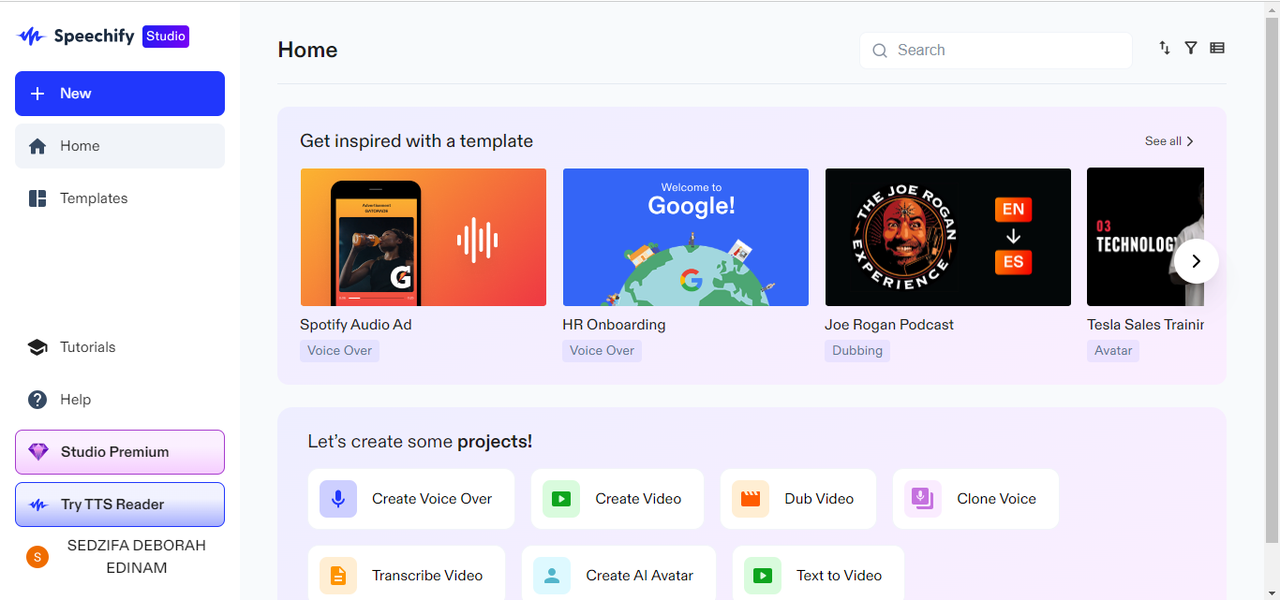Start Text to Video project
Screen dimensions: 1280x600
click(818, 575)
